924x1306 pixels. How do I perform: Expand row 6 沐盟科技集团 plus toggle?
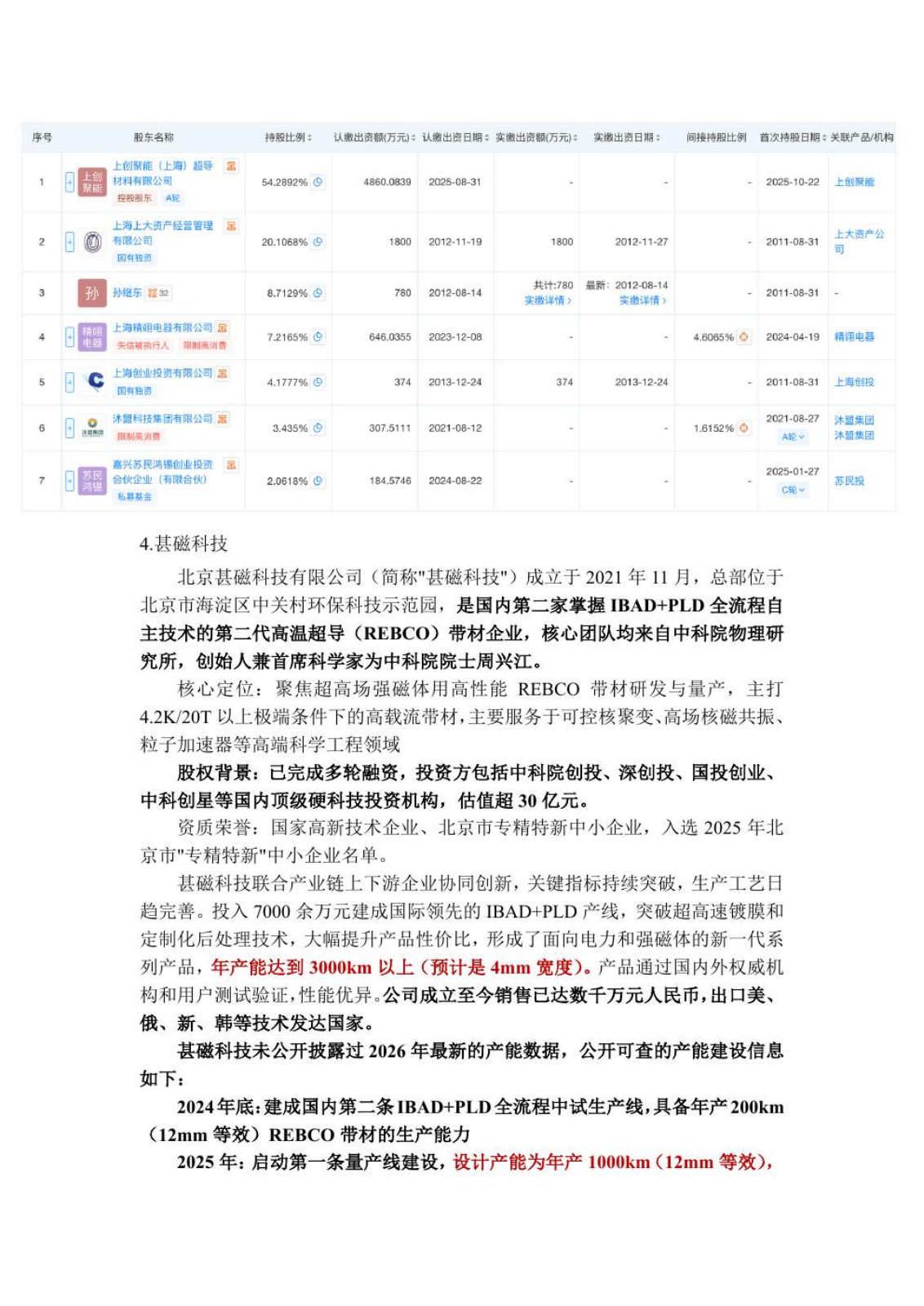[x=69, y=428]
